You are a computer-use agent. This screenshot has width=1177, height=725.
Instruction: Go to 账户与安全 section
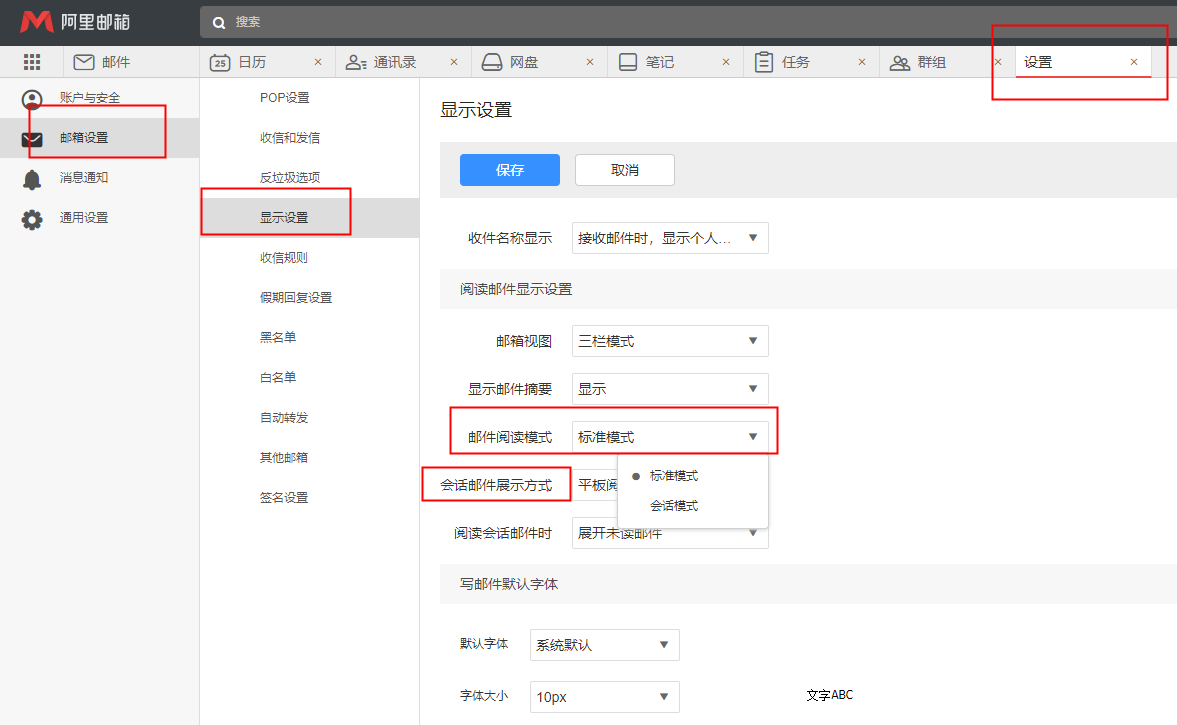90,98
